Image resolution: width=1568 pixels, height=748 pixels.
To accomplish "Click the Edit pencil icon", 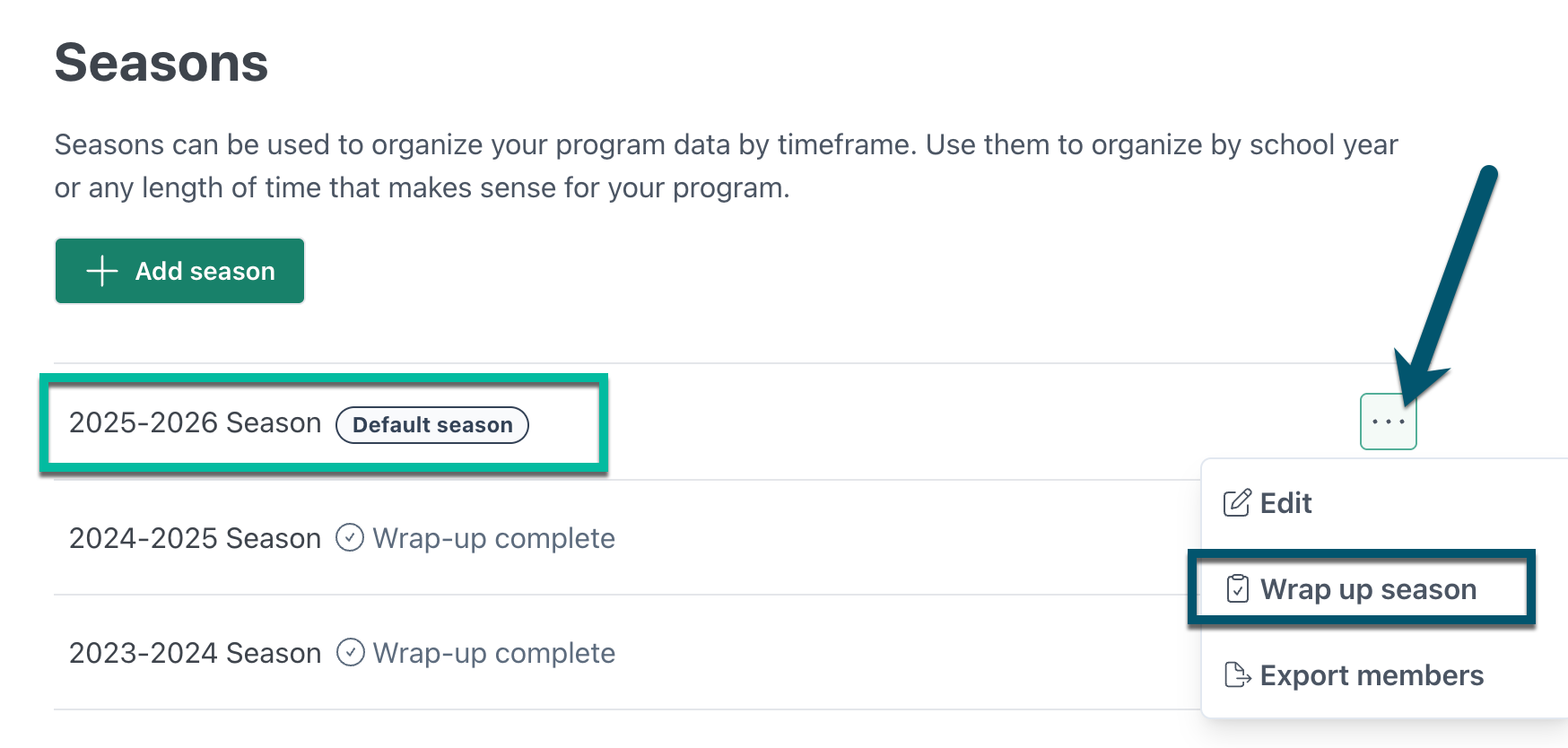I will click(x=1237, y=503).
